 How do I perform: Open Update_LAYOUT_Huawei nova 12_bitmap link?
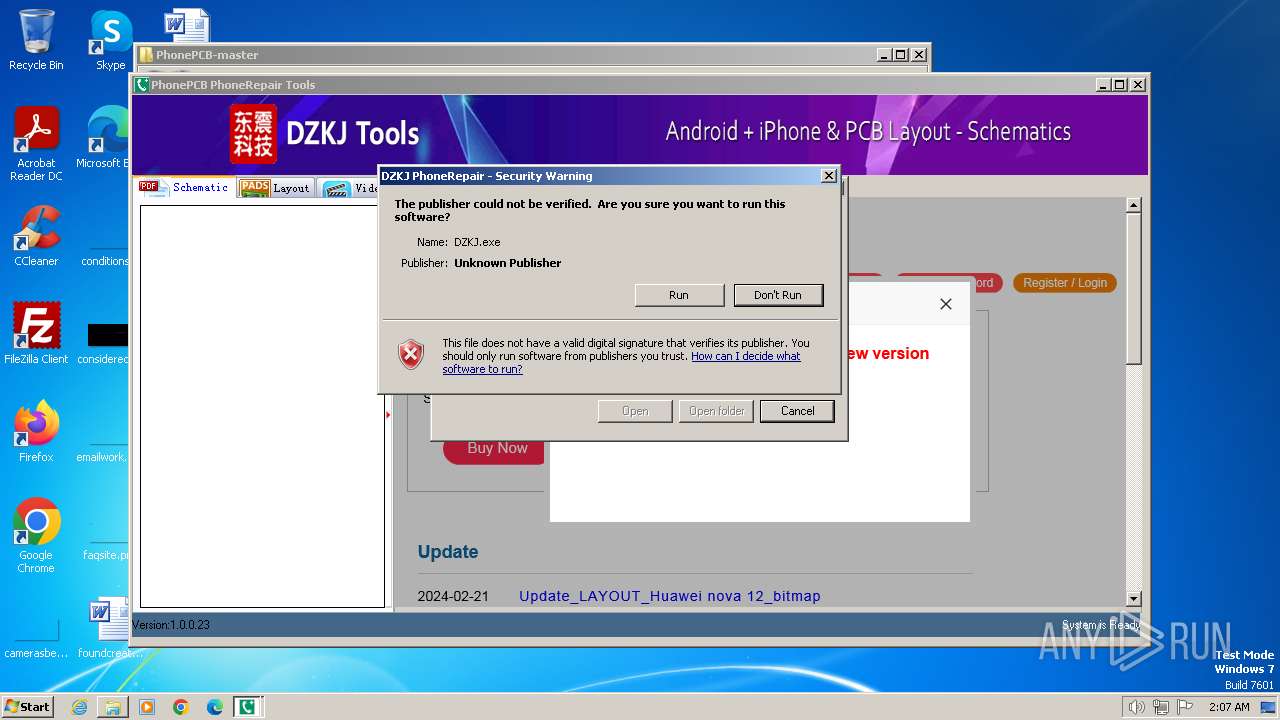pos(670,596)
